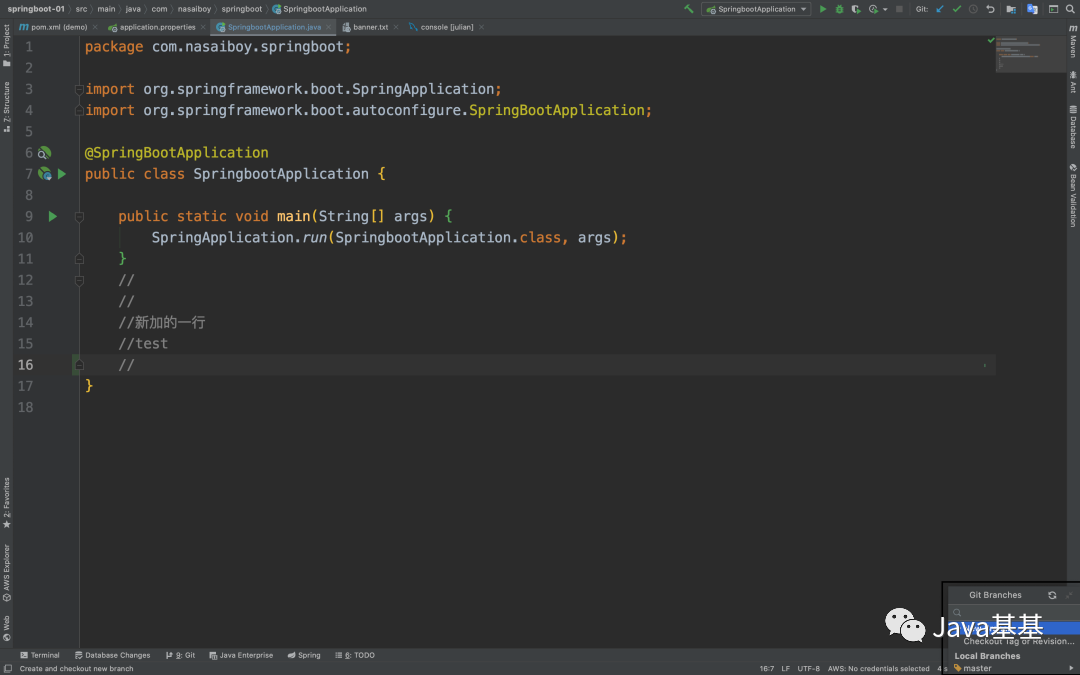Toggle the Web tool window
Screen dimensions: 1080x675
[x=7, y=628]
